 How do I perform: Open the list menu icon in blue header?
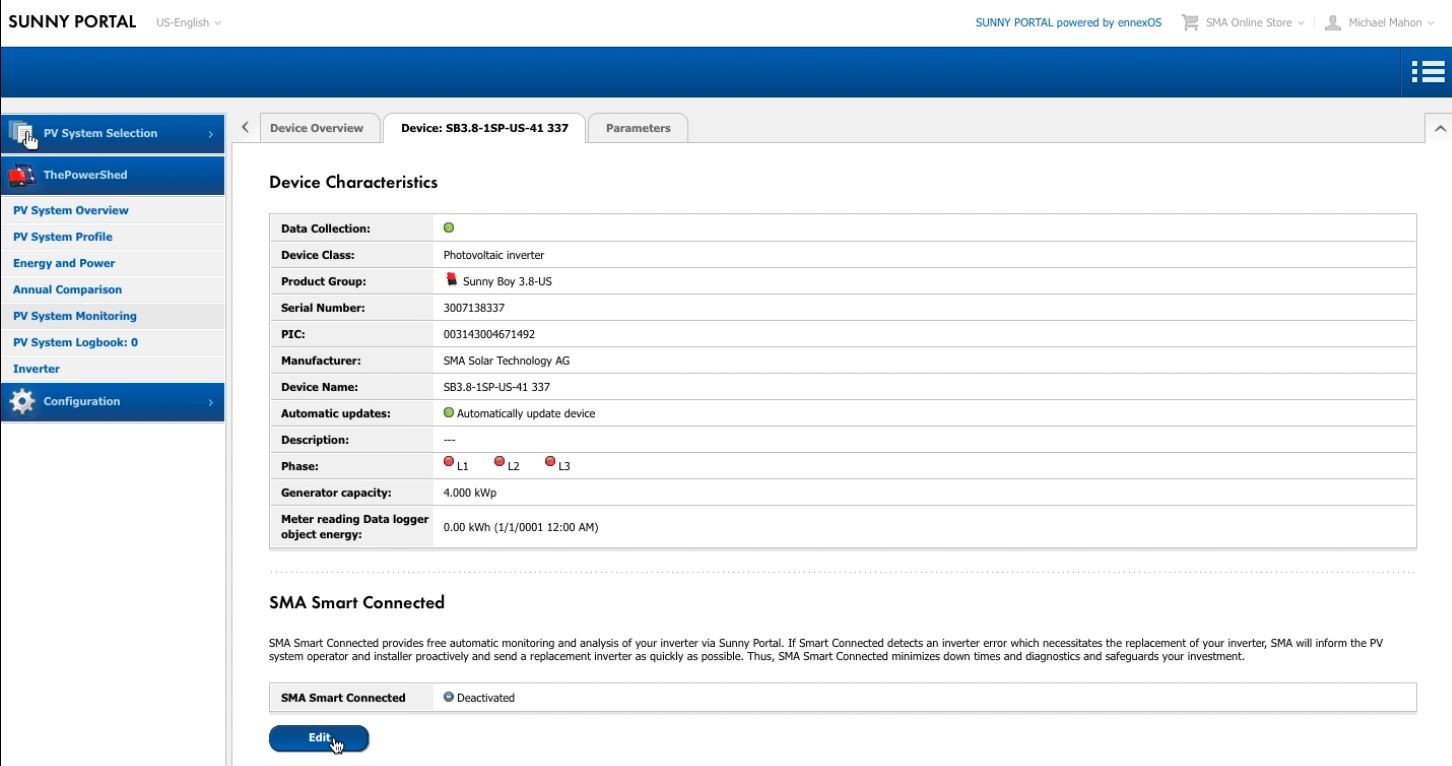click(1427, 71)
